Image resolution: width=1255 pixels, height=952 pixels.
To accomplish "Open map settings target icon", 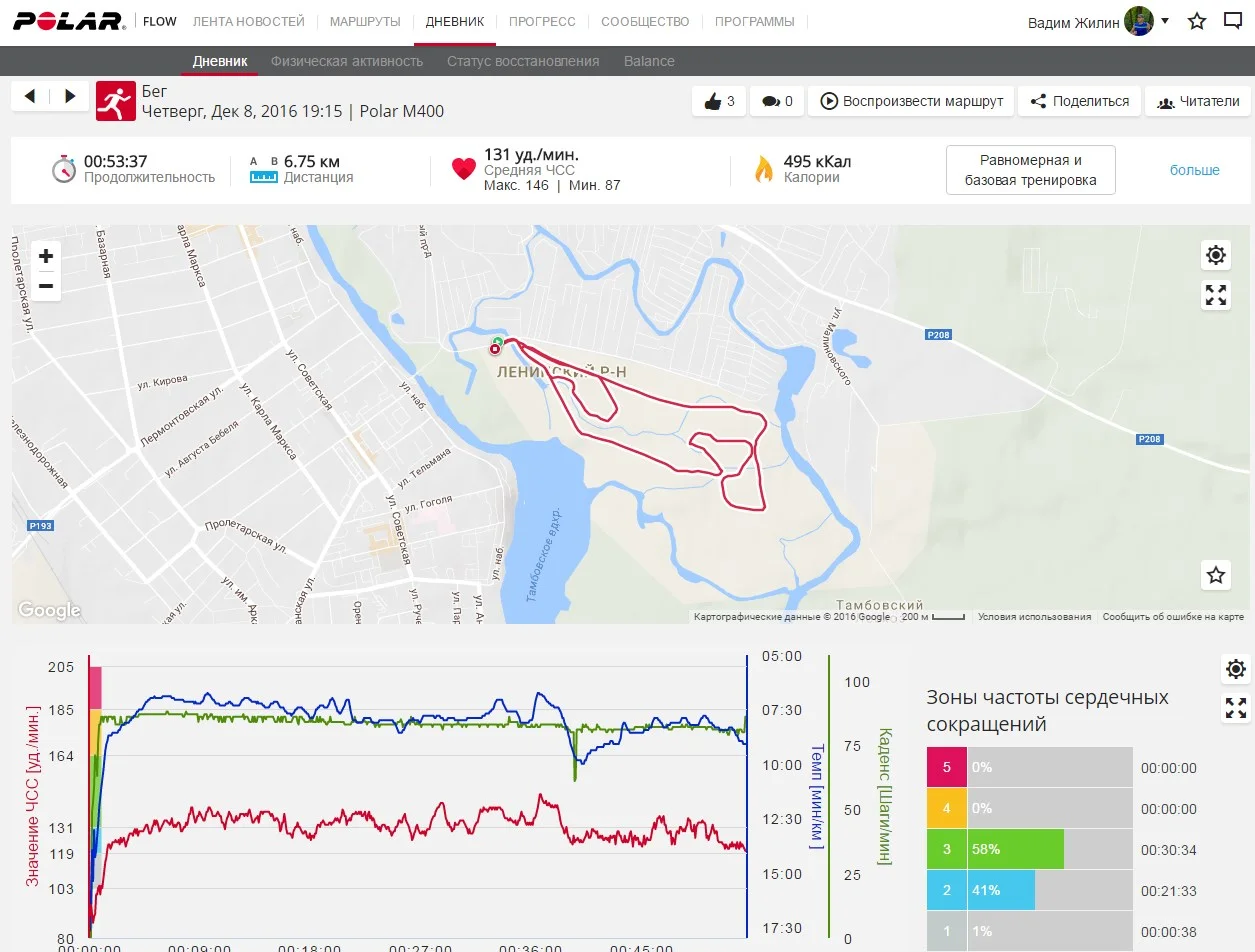I will [x=1216, y=255].
